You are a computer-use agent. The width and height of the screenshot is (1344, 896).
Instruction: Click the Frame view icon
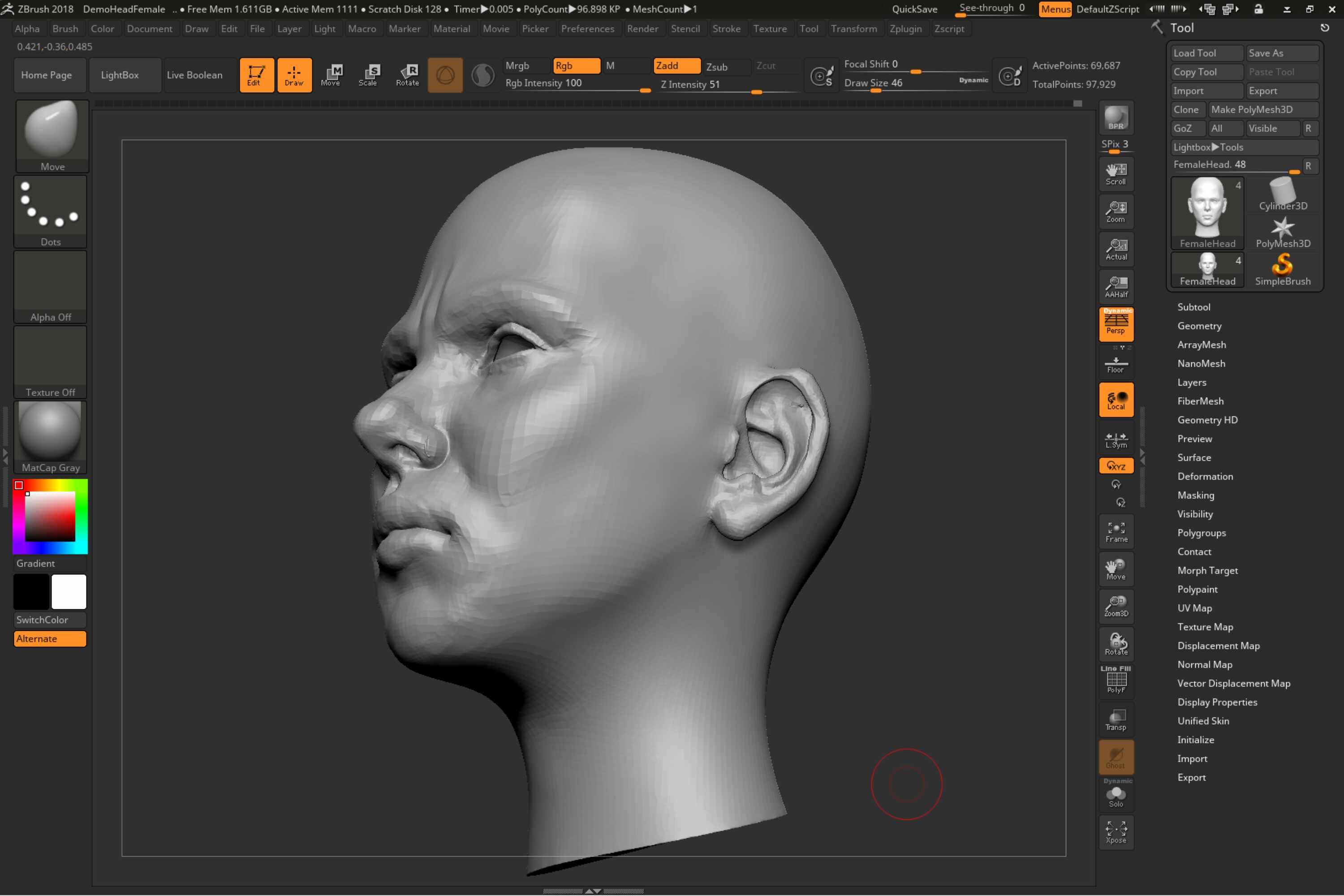tap(1116, 532)
